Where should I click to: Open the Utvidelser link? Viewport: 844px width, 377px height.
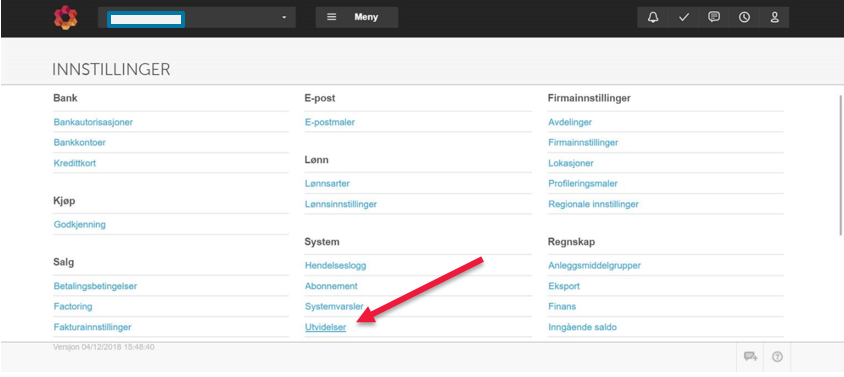point(325,327)
